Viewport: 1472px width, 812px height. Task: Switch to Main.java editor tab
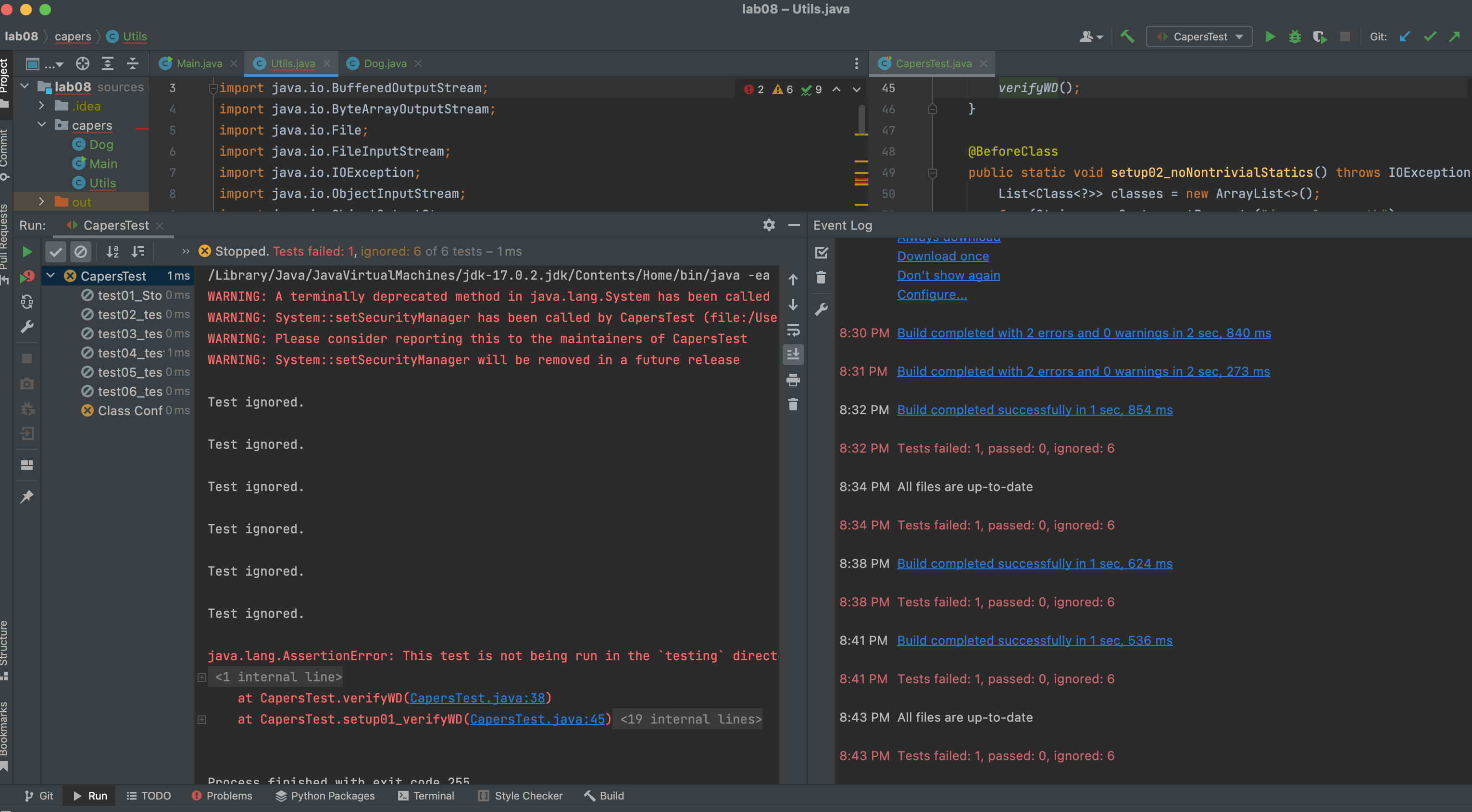[x=198, y=63]
